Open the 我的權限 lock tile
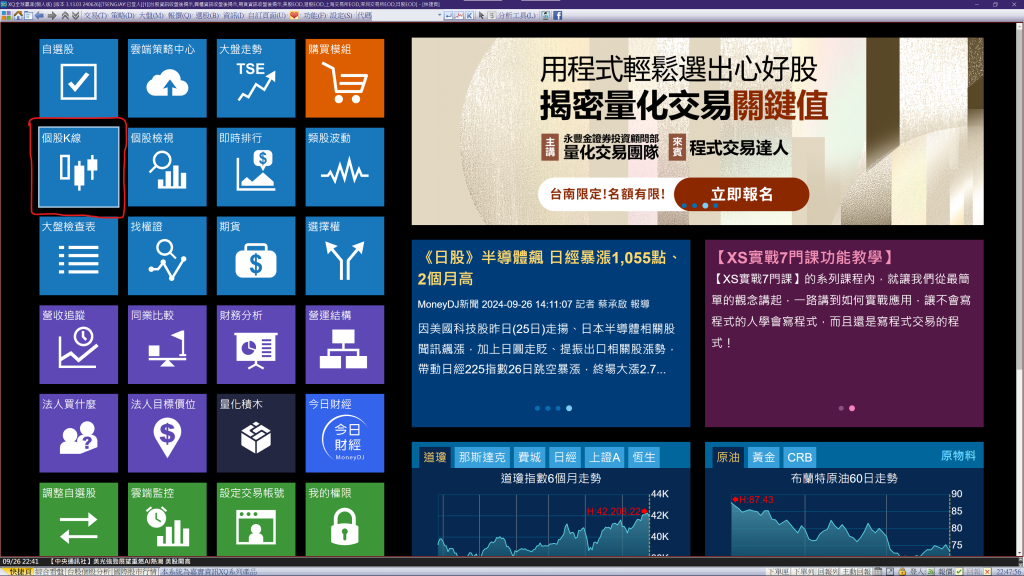Screen dimensions: 1024x576 (x=345, y=519)
